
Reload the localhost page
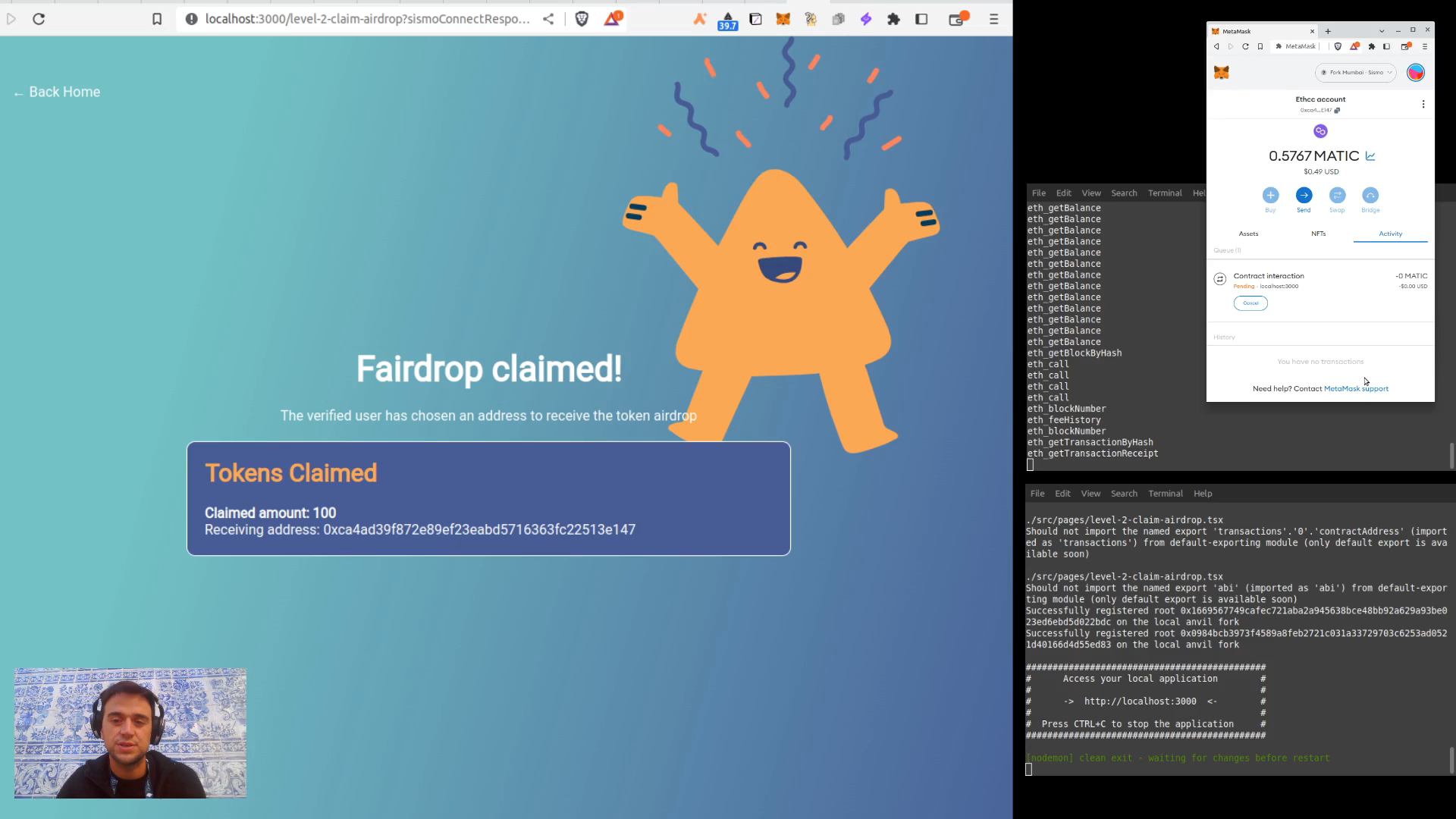(39, 20)
